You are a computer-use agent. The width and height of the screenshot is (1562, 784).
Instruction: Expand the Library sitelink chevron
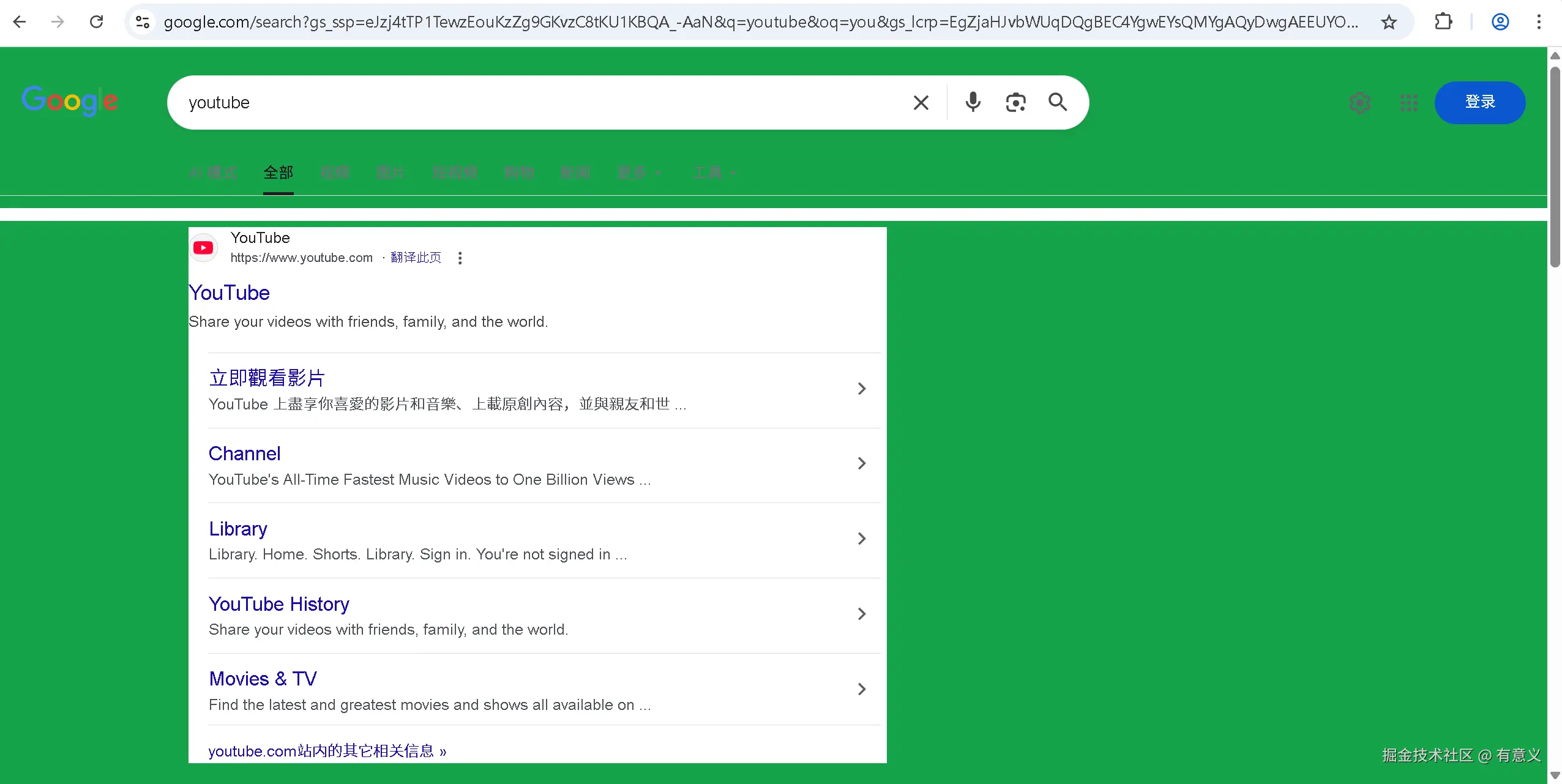pos(861,539)
